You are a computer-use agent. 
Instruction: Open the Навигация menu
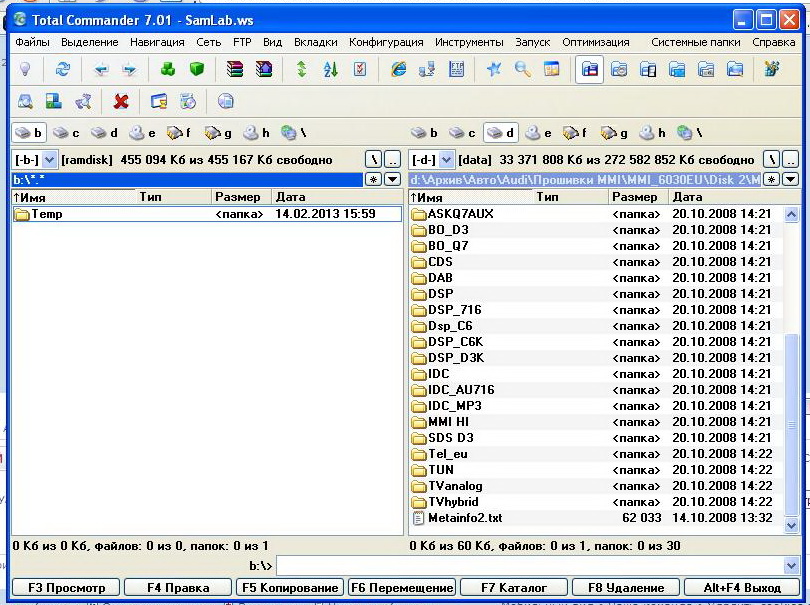click(x=157, y=42)
